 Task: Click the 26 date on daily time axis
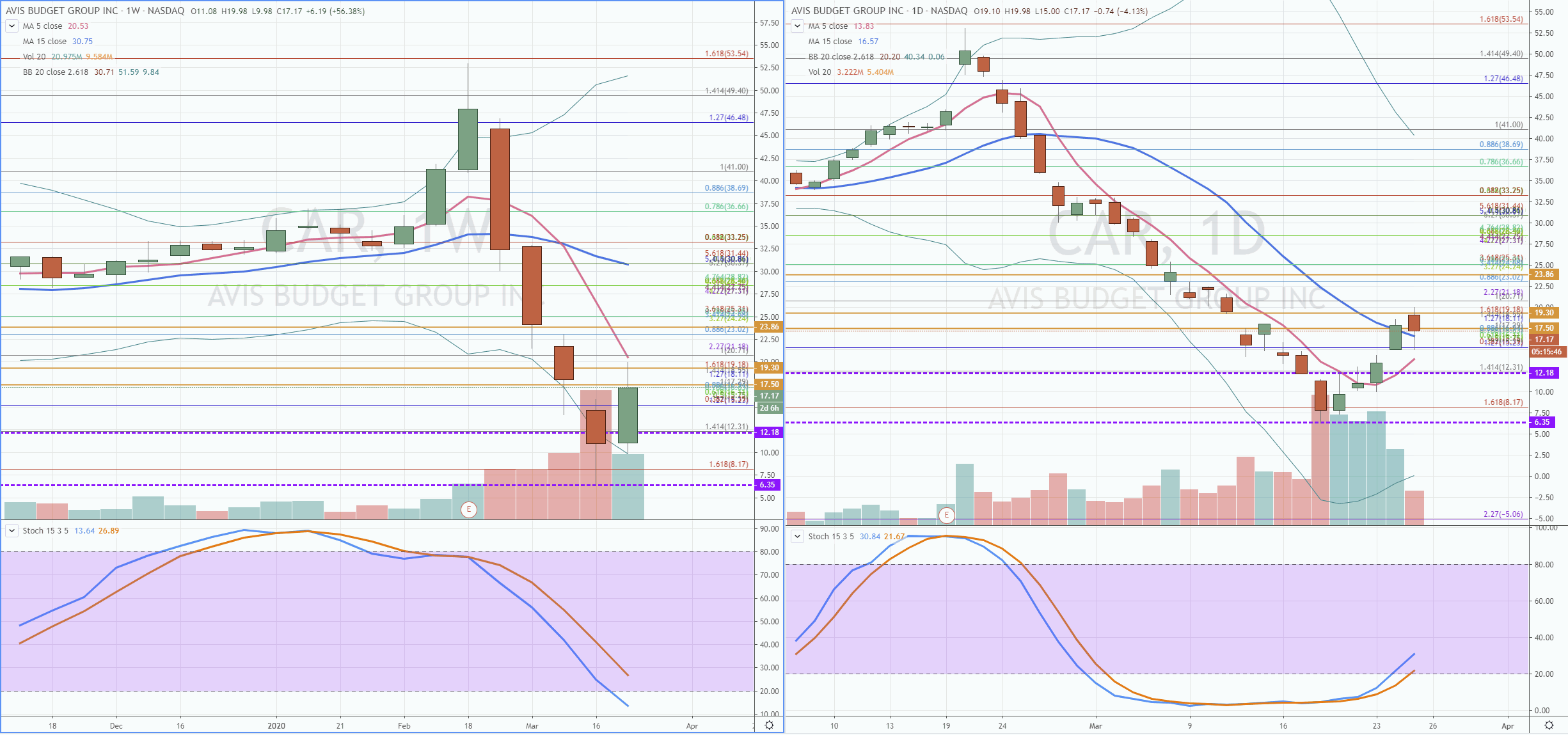(1433, 726)
